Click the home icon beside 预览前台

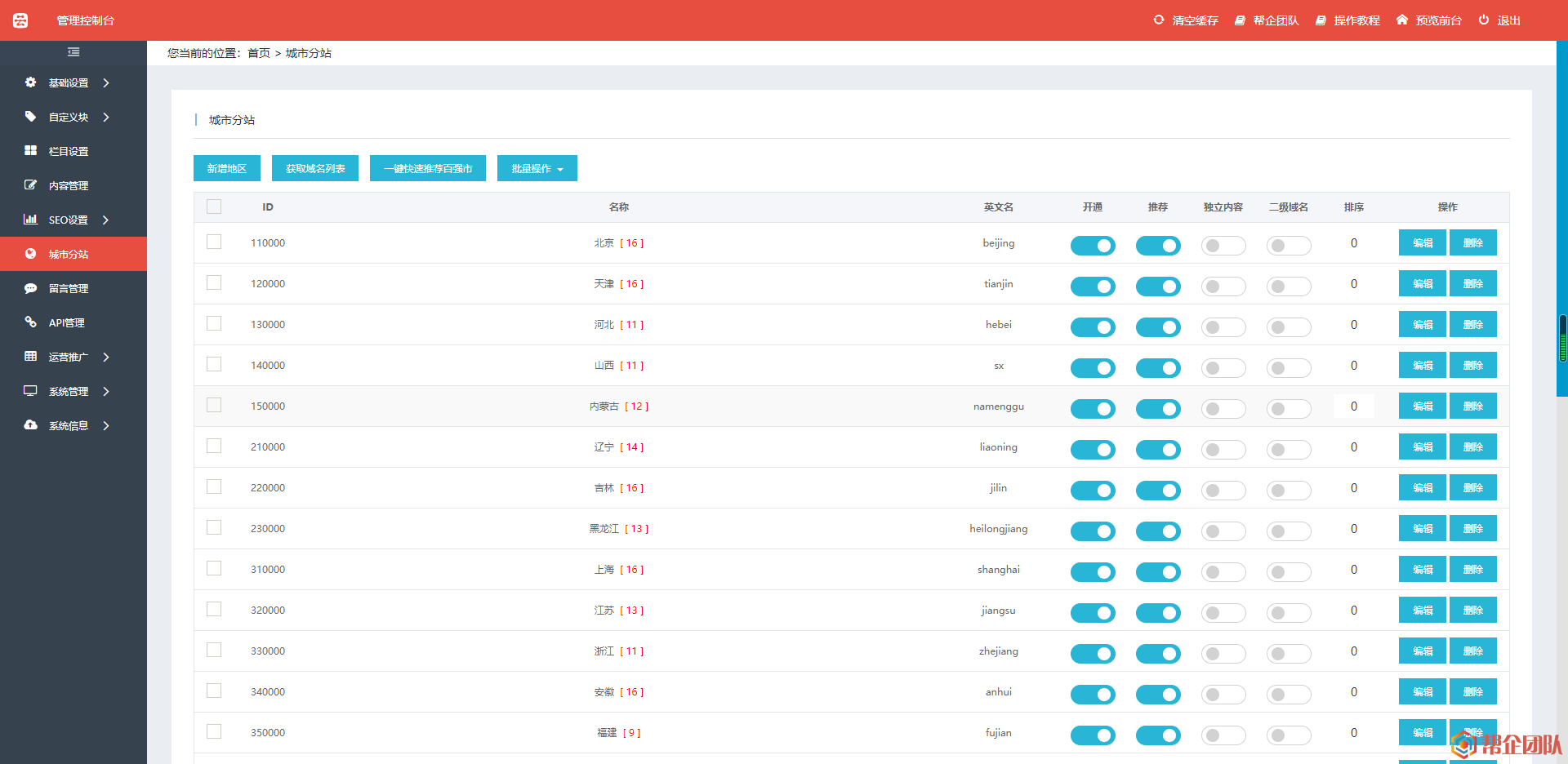pyautogui.click(x=1402, y=20)
